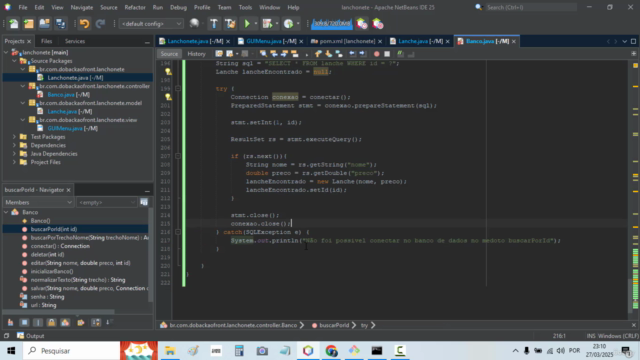Click the Debug Project icon
640x360 pixels.
tap(267, 24)
